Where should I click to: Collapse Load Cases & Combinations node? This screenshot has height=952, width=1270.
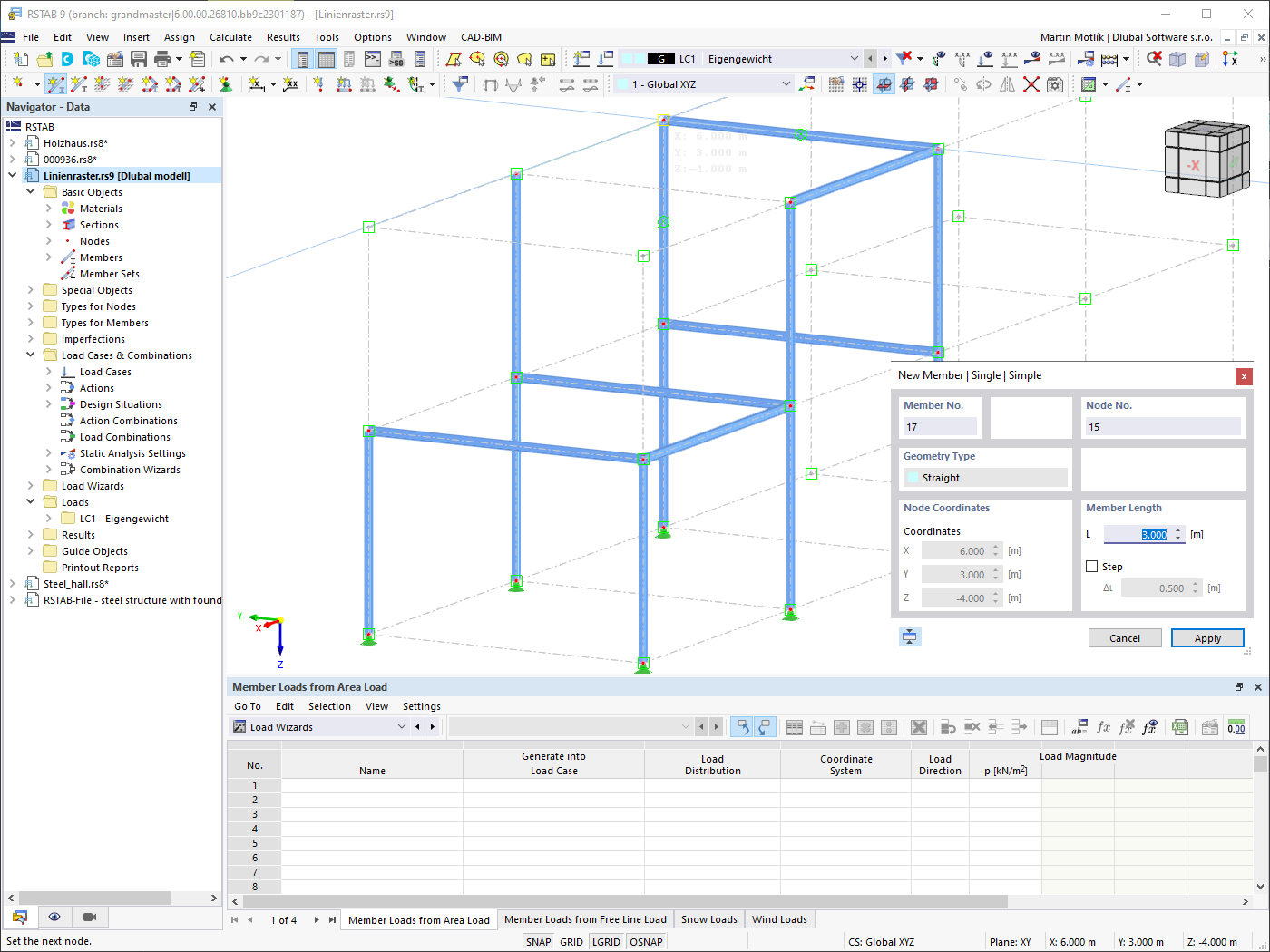[30, 355]
